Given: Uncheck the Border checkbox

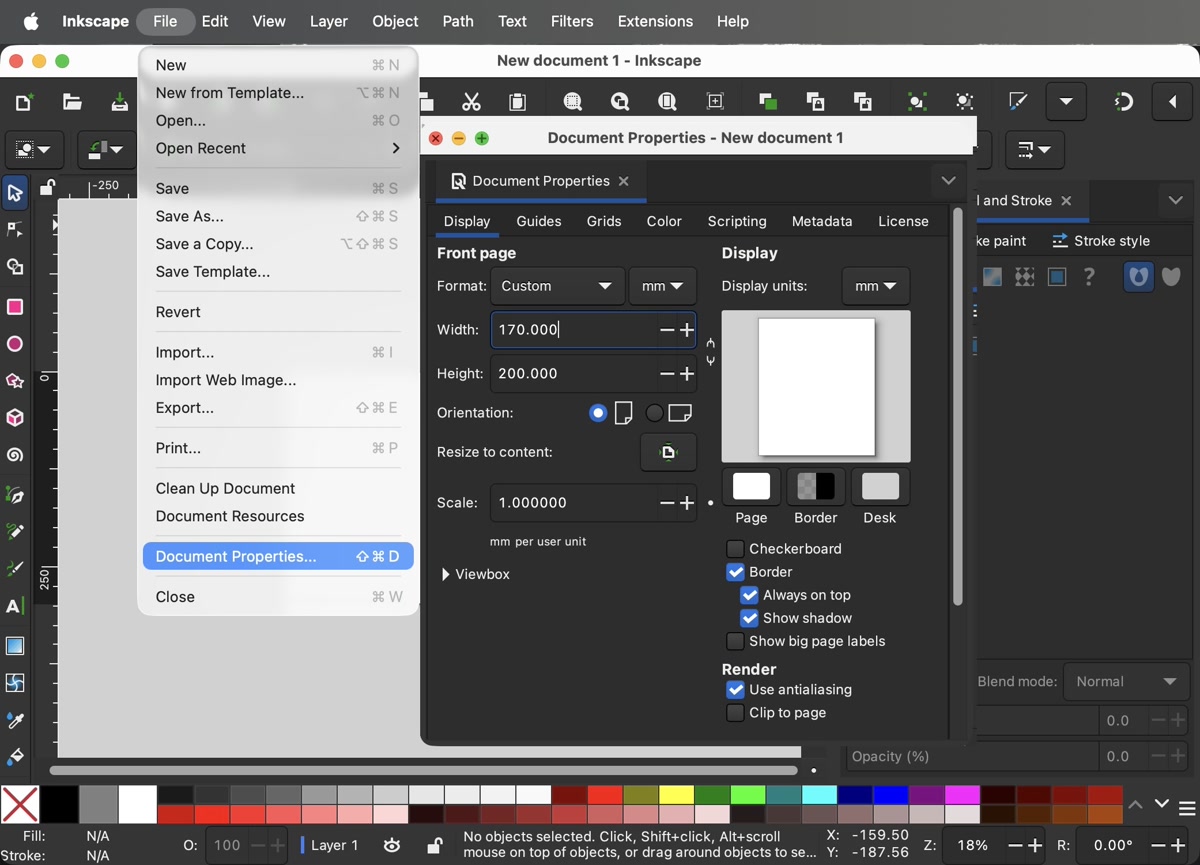Looking at the screenshot, I should click(x=735, y=572).
